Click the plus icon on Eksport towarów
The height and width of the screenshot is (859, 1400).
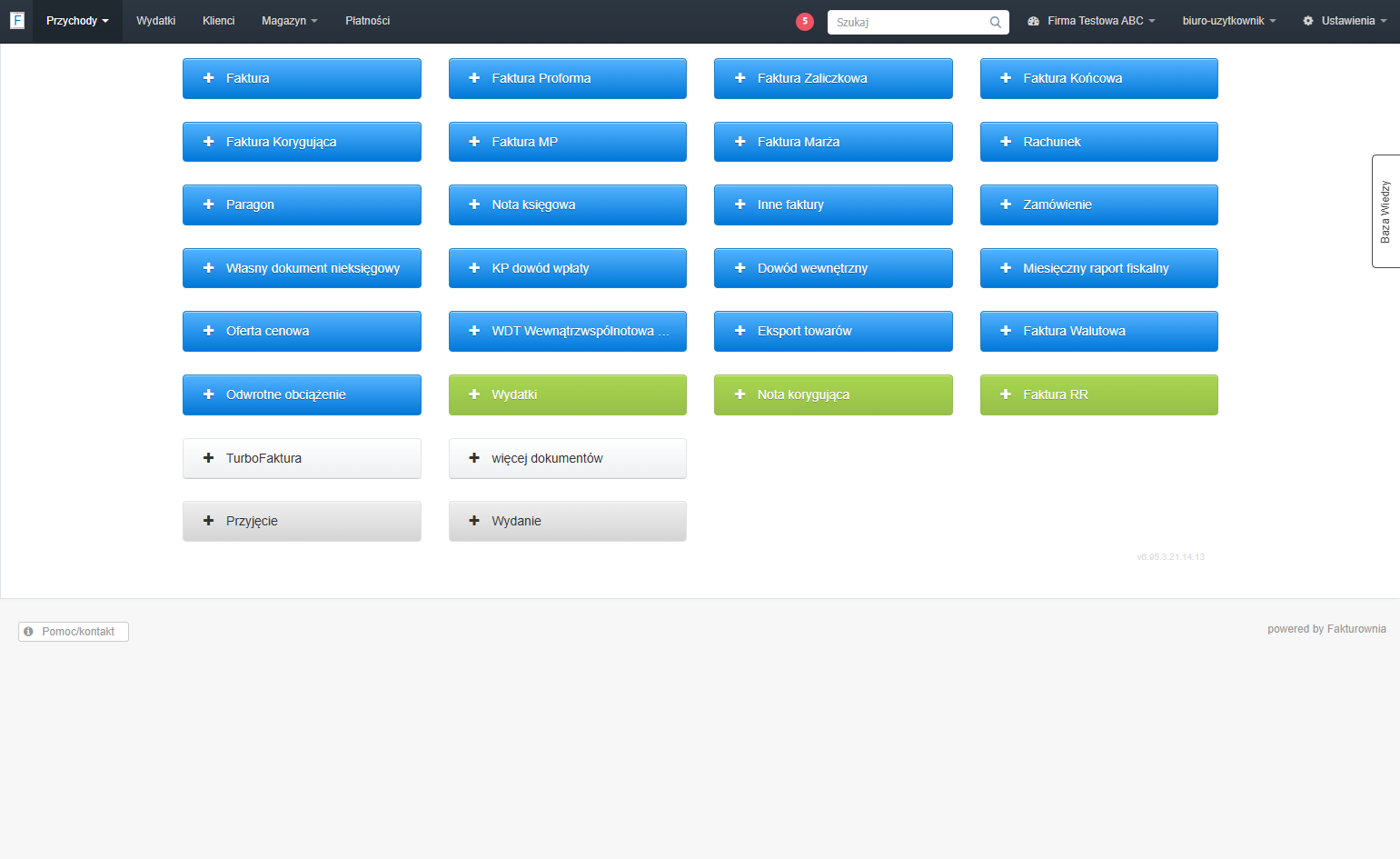[740, 331]
